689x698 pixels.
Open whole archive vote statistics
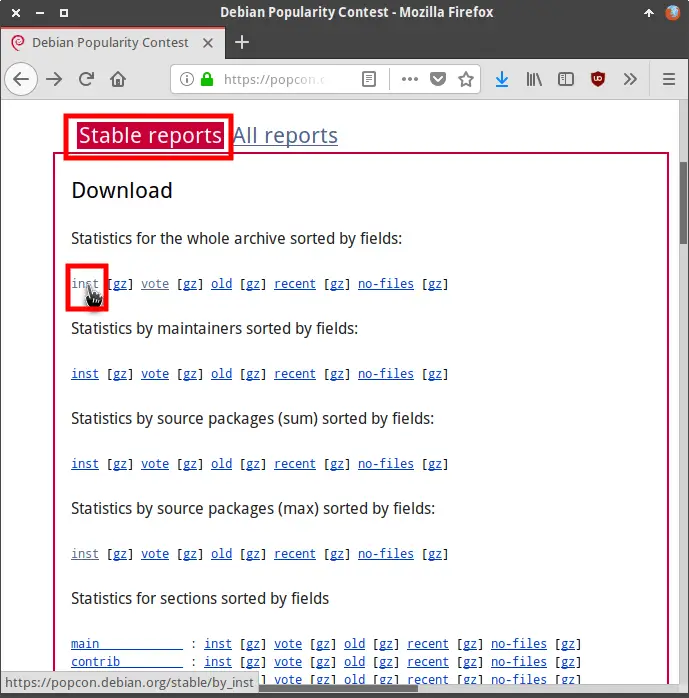tap(155, 284)
